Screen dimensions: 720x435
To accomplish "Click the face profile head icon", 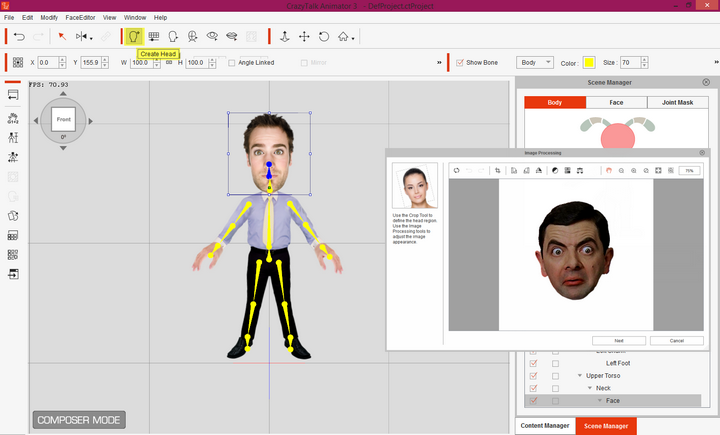I will click(173, 36).
